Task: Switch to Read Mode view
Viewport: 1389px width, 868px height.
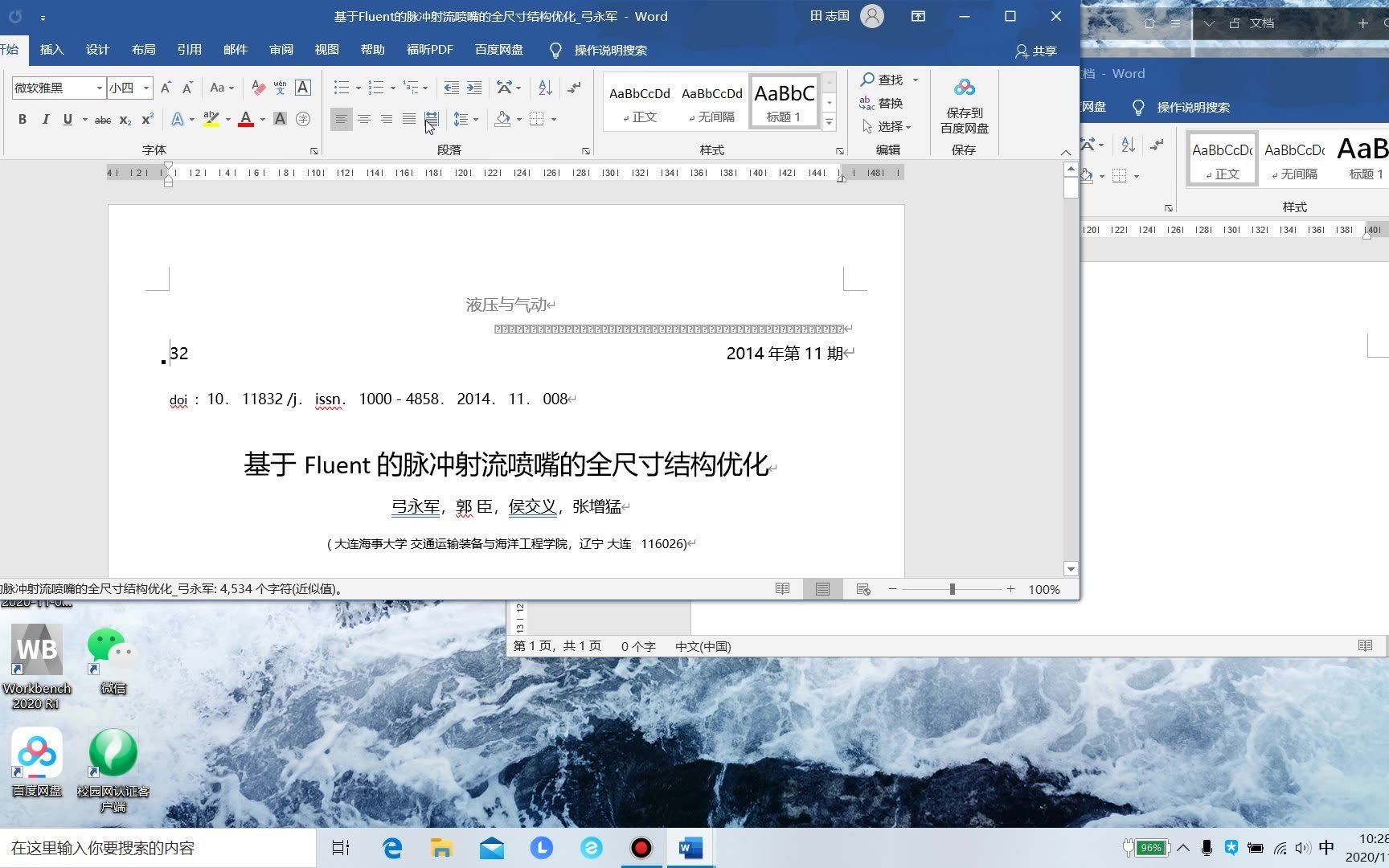Action: (x=782, y=588)
